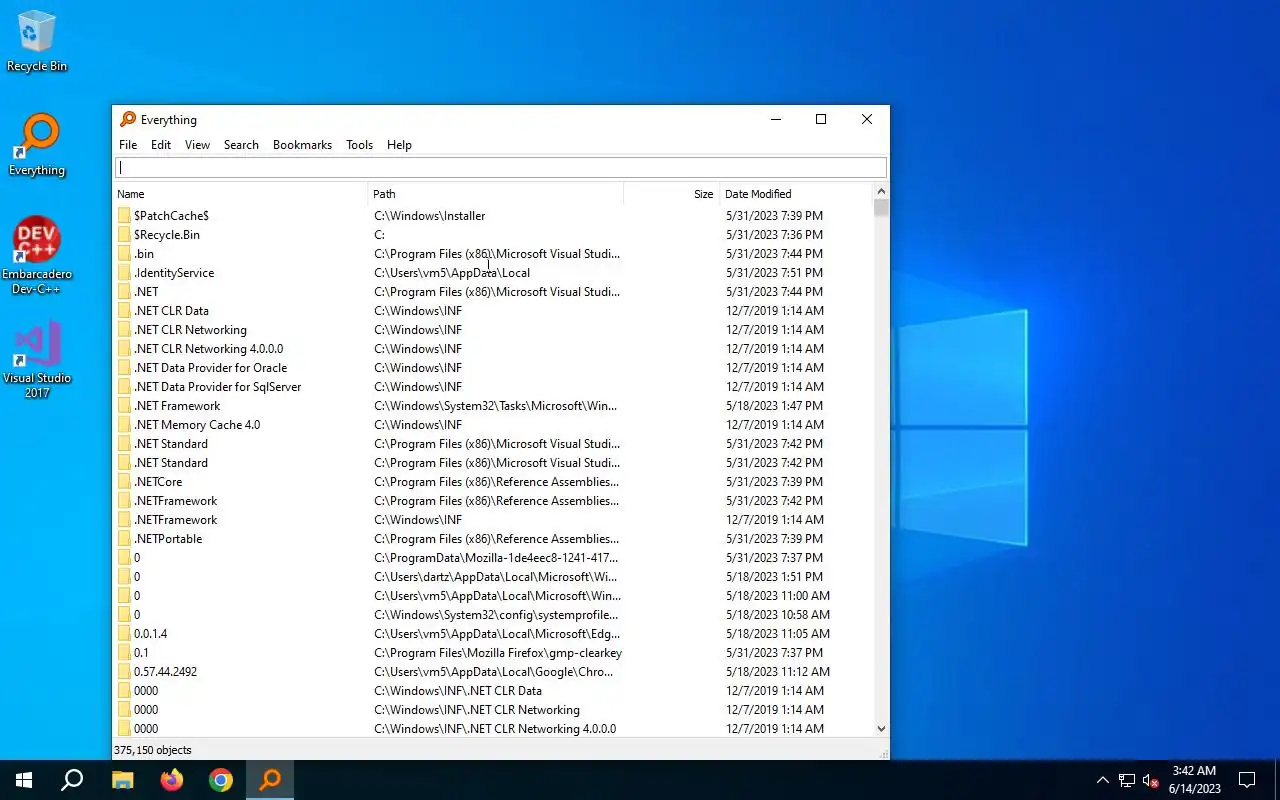Click the .bin folder icon
This screenshot has width=1280, height=800.
(124, 254)
